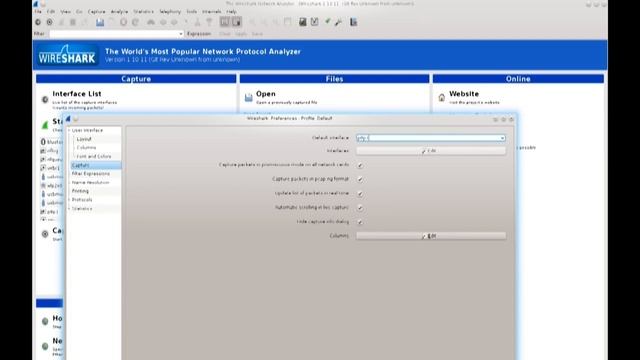Click the Expression button beside the filter
Viewport: 640px width, 360px height.
tap(199, 34)
